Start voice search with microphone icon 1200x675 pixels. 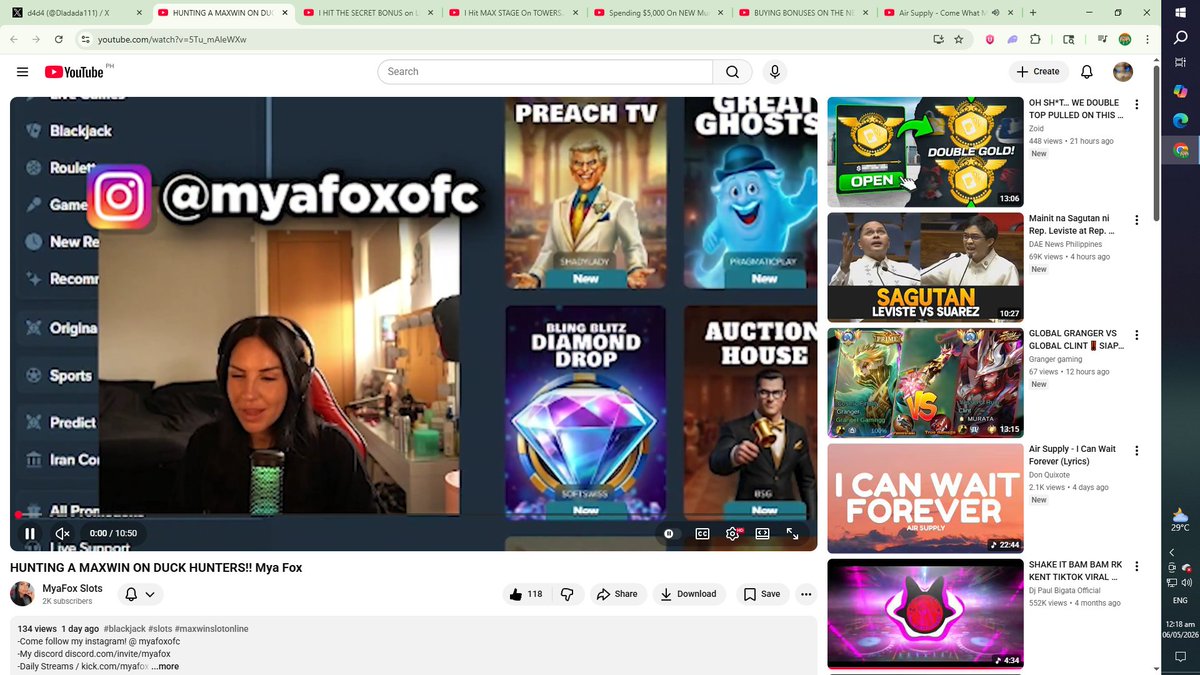pos(774,72)
